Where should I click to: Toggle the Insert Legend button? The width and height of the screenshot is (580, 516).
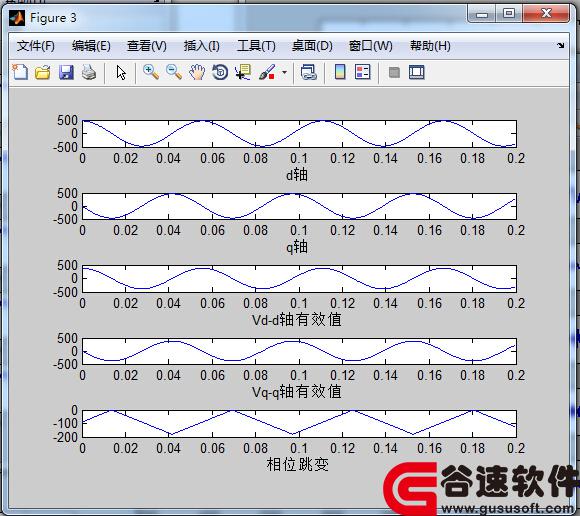[x=362, y=72]
